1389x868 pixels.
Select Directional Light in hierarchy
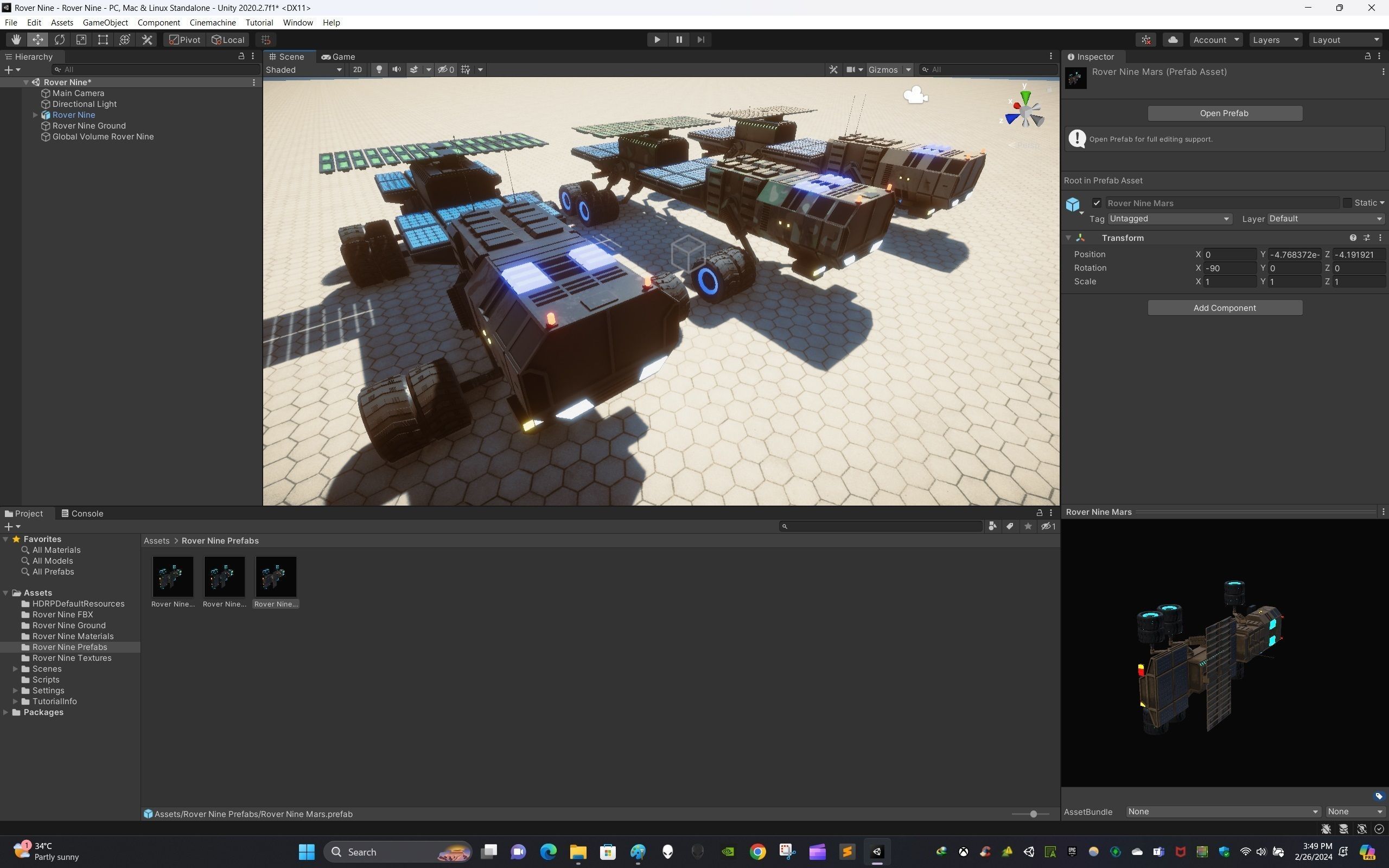coord(85,104)
